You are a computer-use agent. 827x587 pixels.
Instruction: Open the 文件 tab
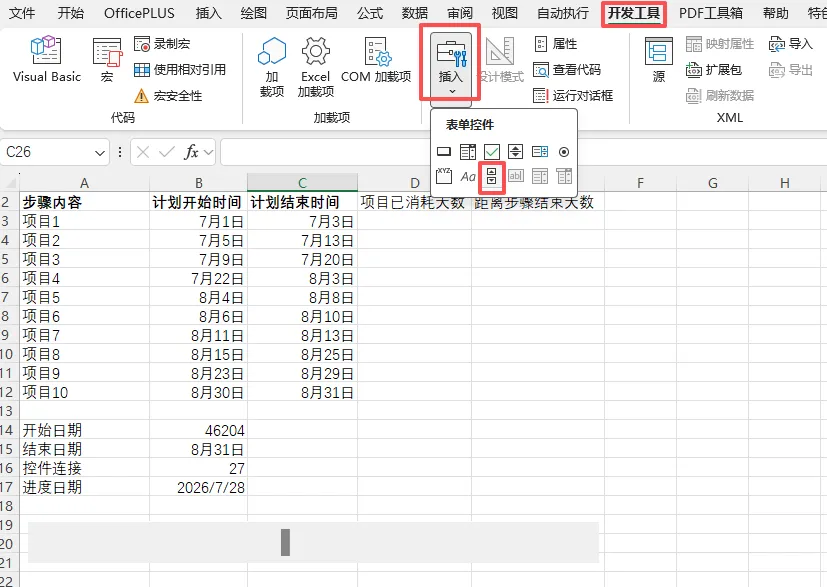pos(22,13)
